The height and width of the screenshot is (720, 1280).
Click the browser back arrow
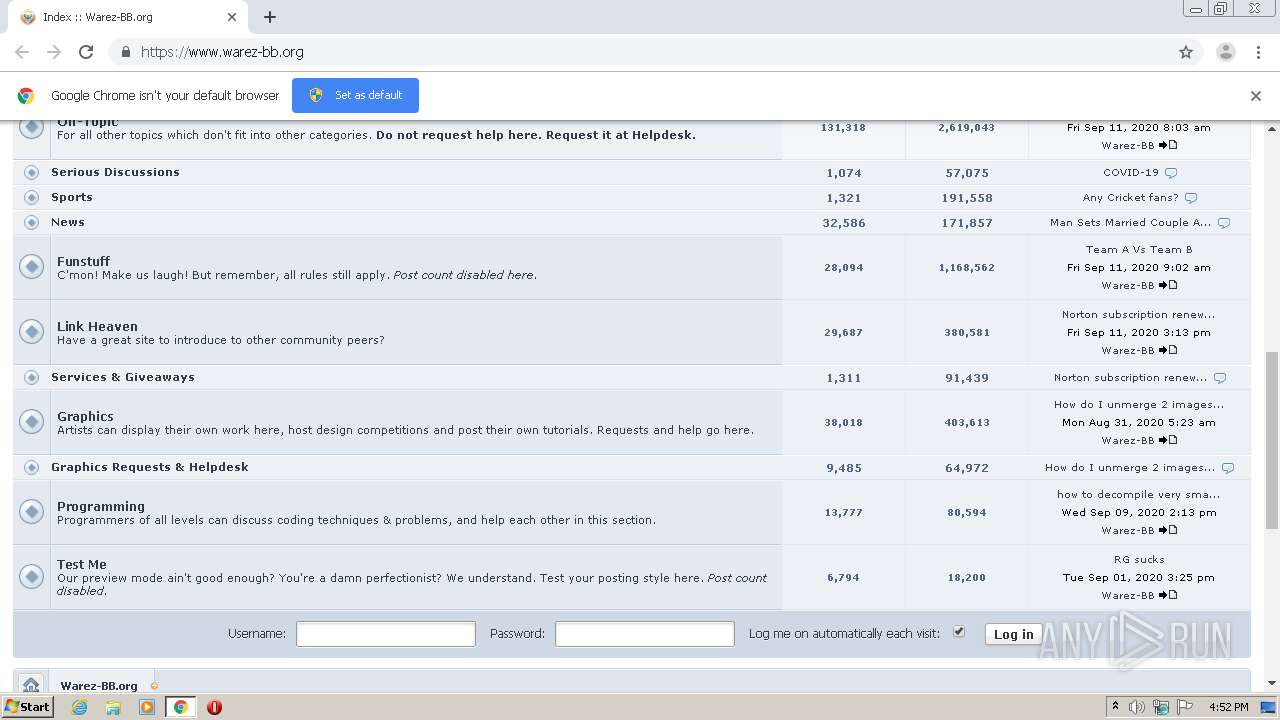22,52
